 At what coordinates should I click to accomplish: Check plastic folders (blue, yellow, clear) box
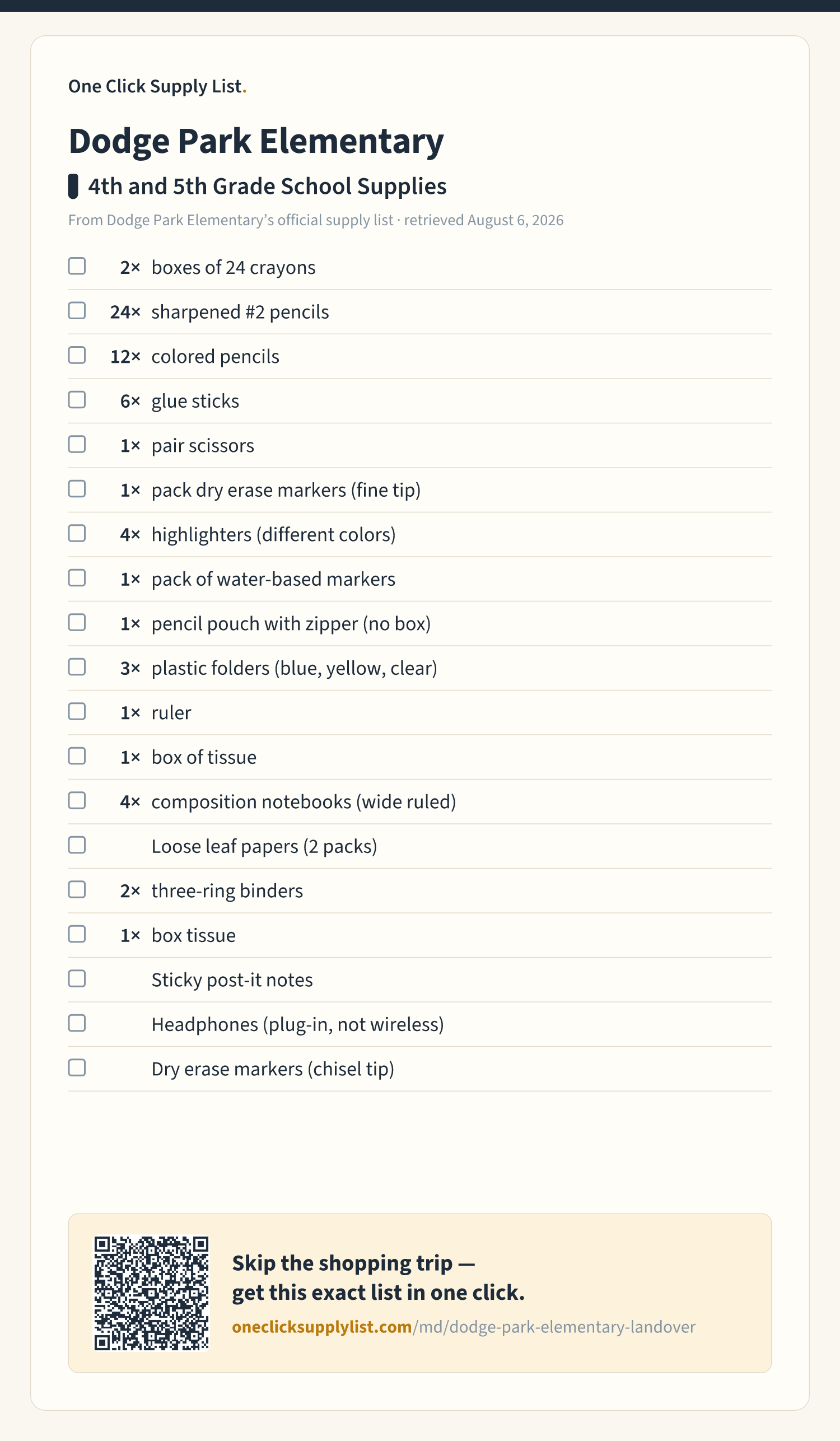pos(77,667)
